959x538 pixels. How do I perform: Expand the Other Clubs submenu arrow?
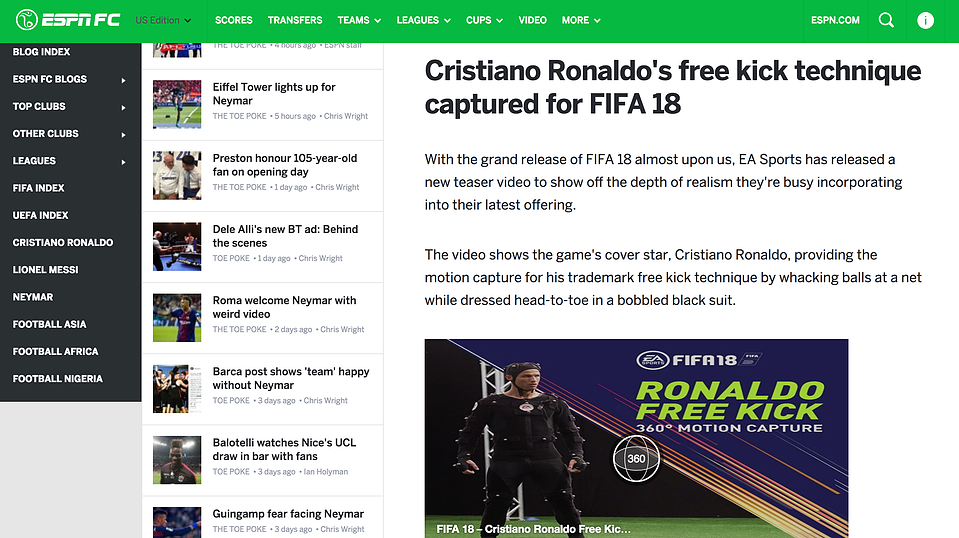124,134
